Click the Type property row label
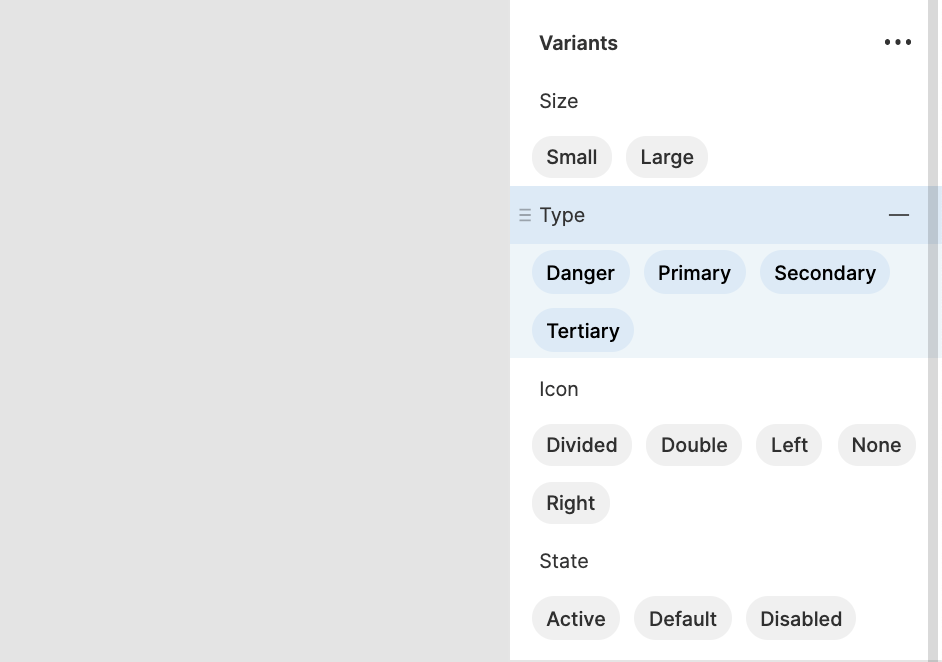This screenshot has width=942, height=662. pos(562,215)
